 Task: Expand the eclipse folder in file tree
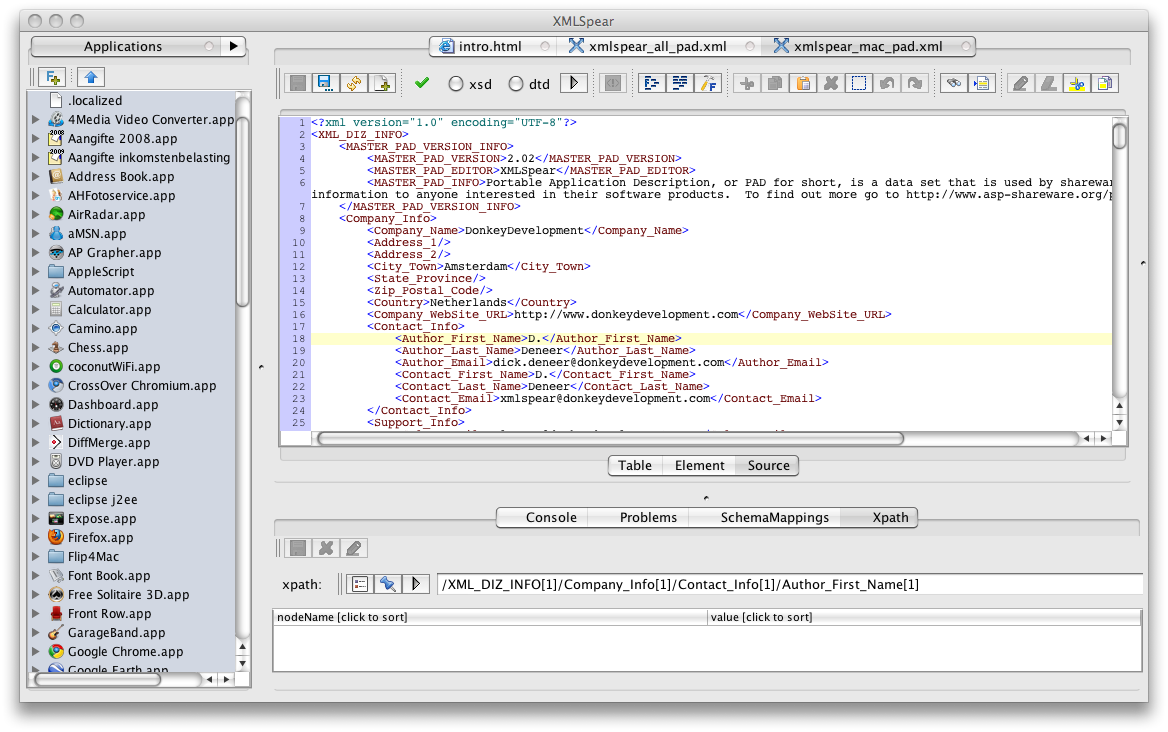36,481
